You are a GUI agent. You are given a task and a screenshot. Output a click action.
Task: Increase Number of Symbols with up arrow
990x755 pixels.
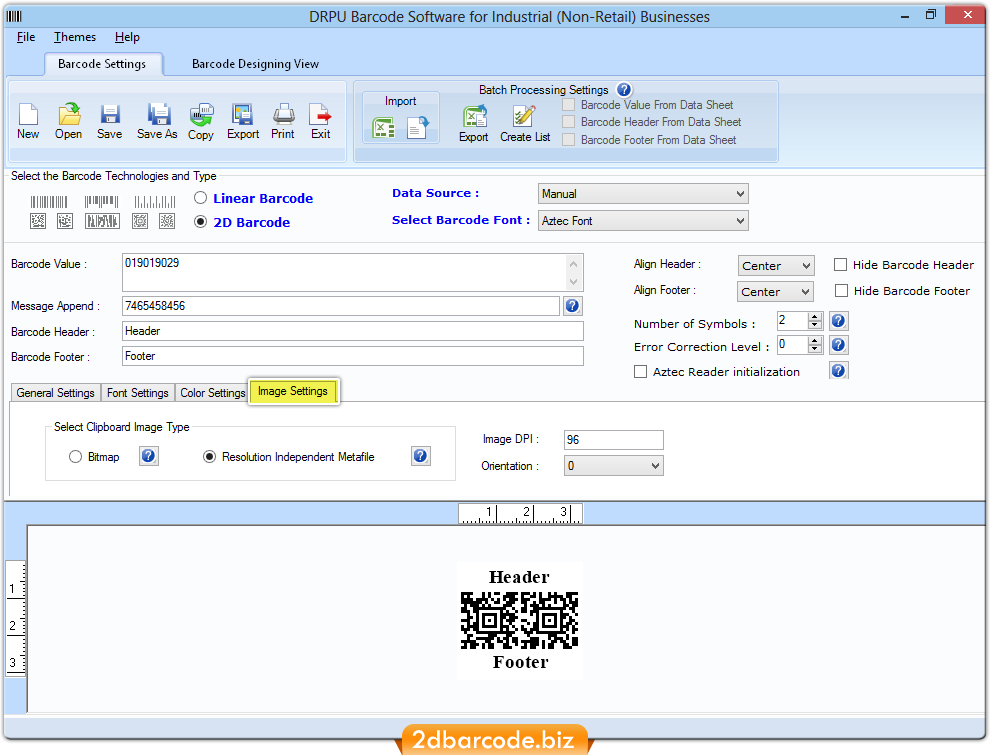point(815,316)
